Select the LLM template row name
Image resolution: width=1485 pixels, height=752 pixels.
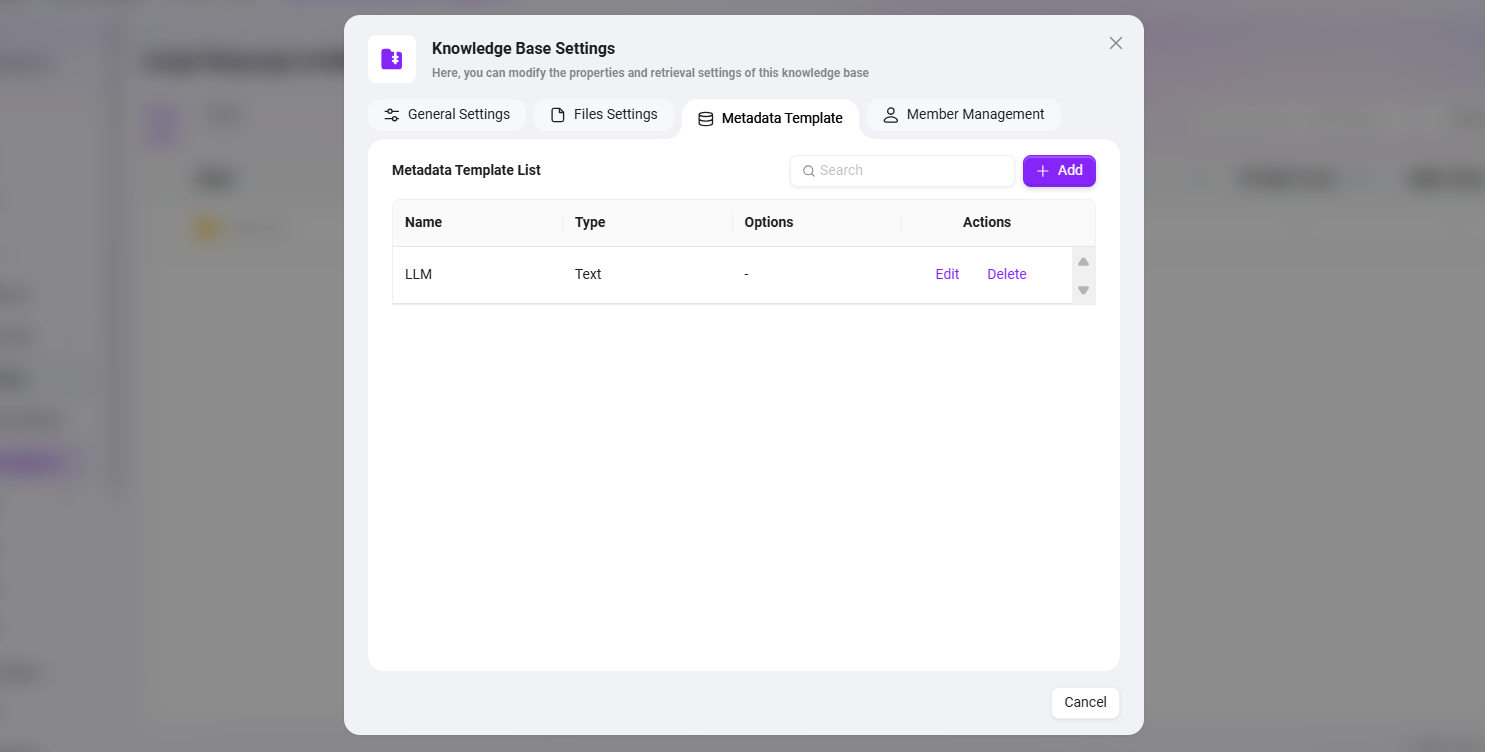pos(418,274)
